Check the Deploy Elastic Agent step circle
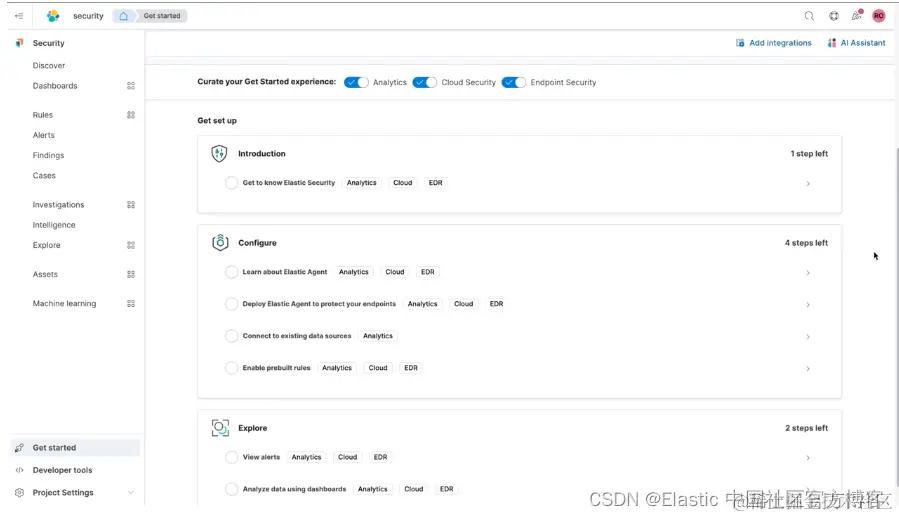Viewport: 899px width, 518px height. click(x=231, y=304)
